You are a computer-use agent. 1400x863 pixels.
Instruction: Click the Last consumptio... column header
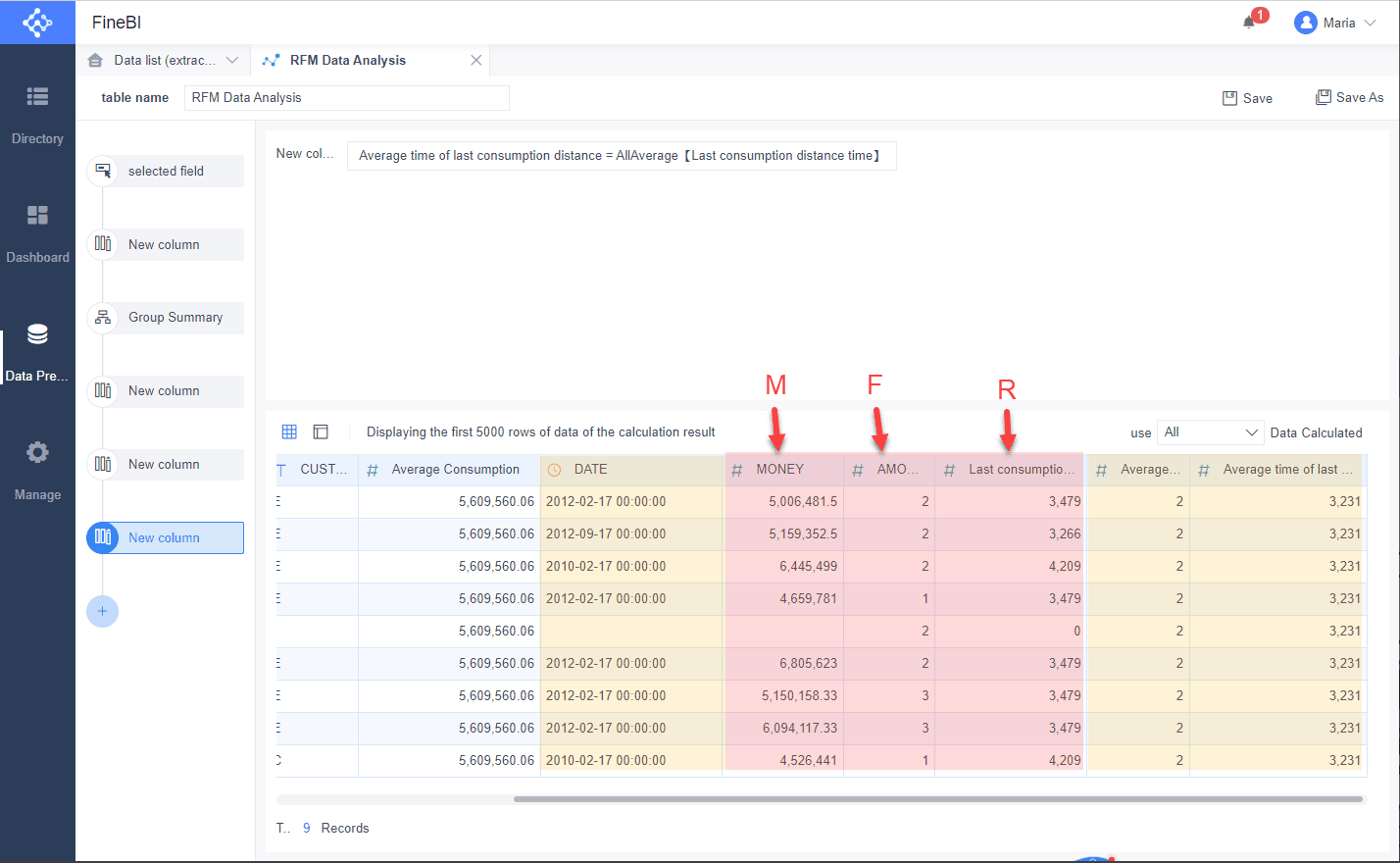coord(1010,470)
